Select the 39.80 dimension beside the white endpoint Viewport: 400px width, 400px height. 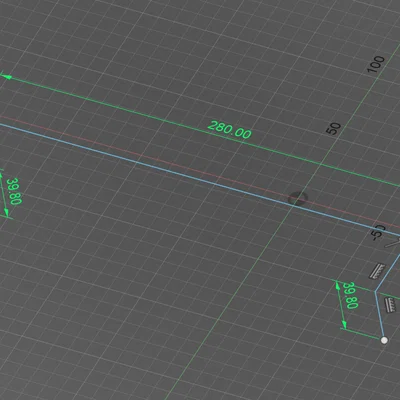click(x=350, y=295)
